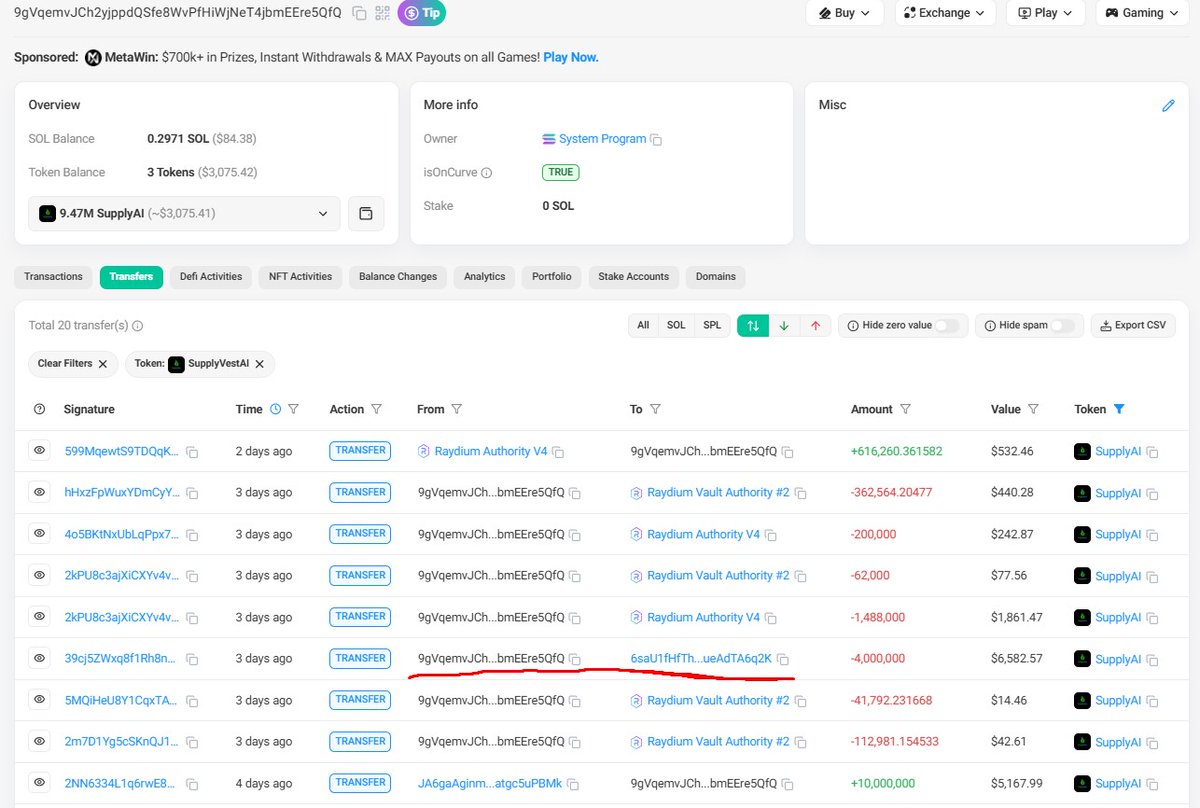View details of 4o5BKtNxUbLqPpx7 row via eye
The height and width of the screenshot is (808, 1200).
click(x=40, y=534)
